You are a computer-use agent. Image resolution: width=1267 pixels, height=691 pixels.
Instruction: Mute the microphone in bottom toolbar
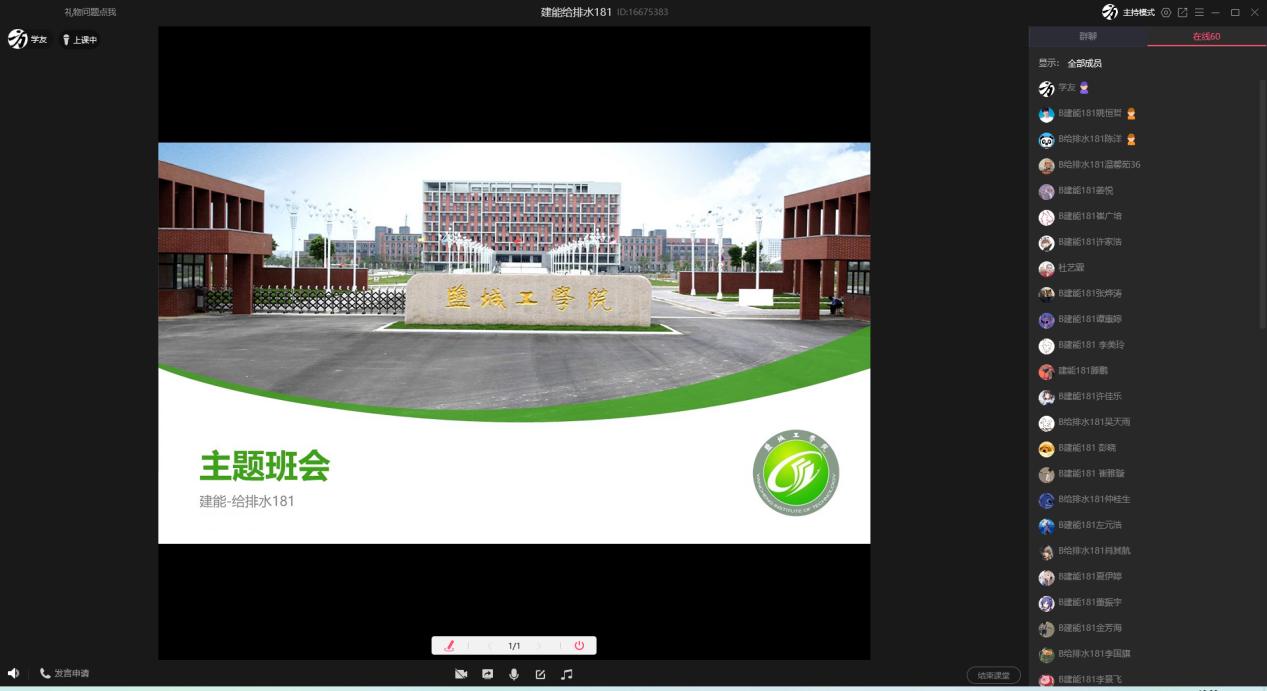click(x=514, y=674)
